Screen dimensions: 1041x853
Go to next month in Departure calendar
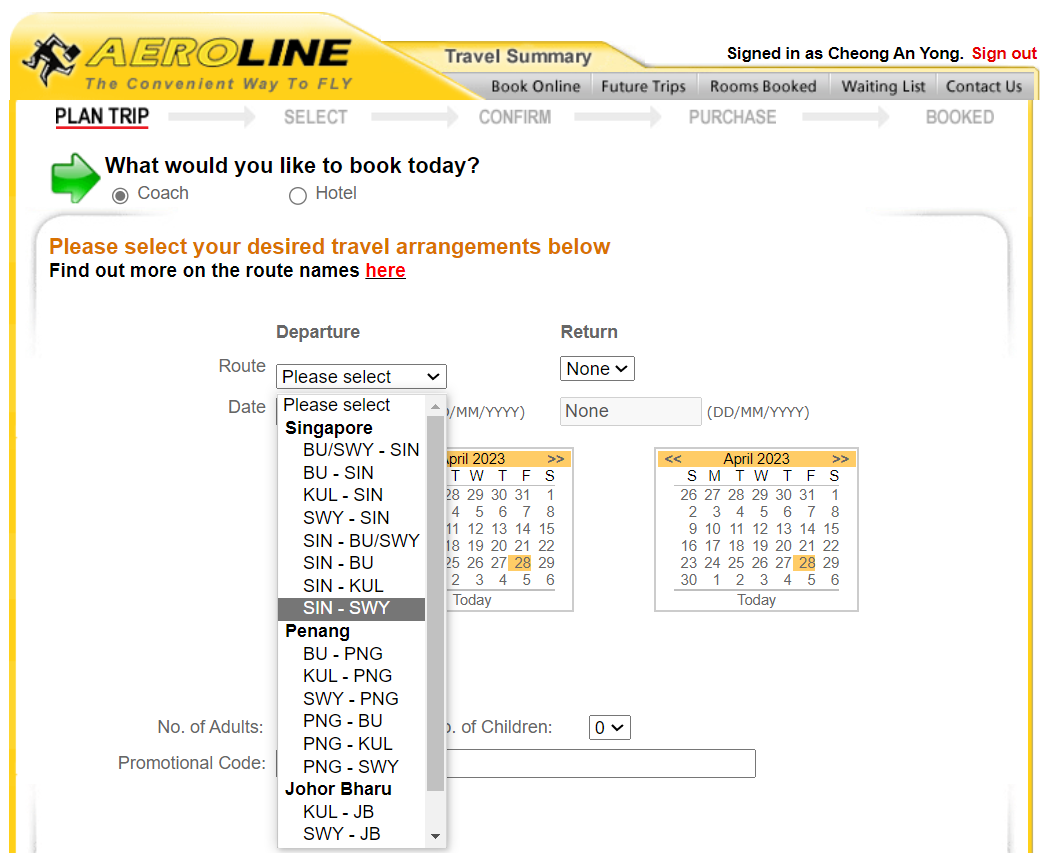coord(555,459)
